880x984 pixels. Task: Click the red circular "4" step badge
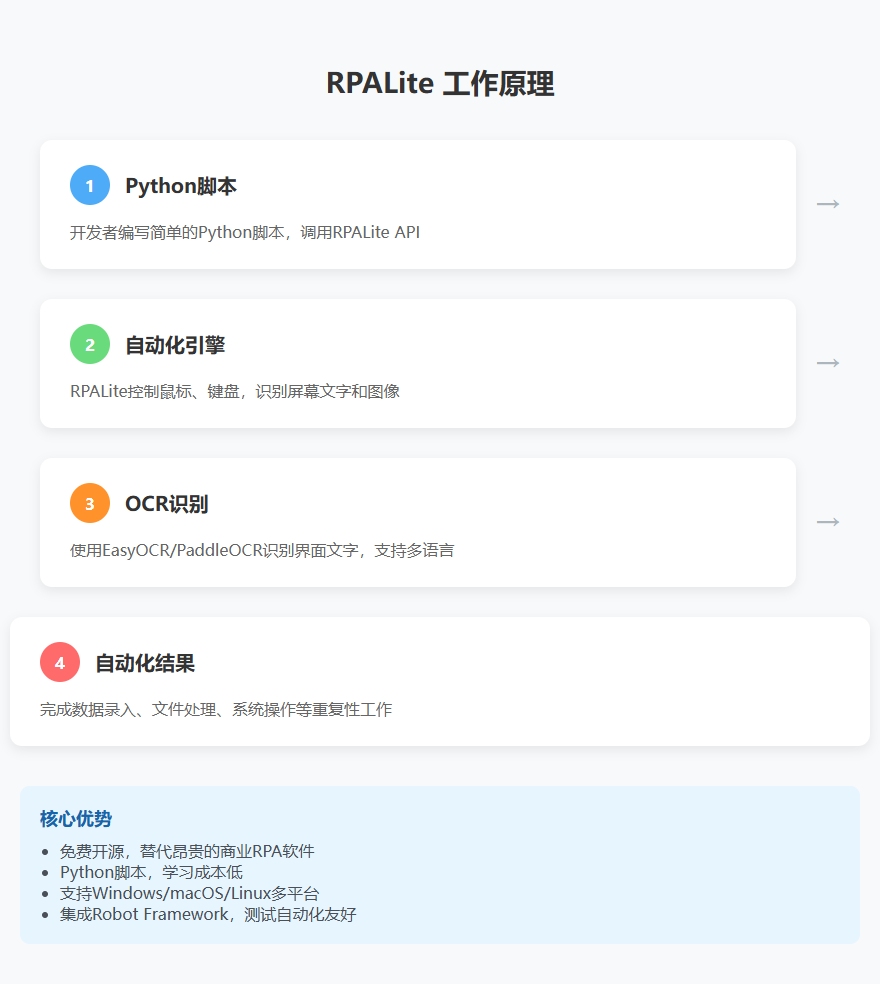pyautogui.click(x=60, y=662)
